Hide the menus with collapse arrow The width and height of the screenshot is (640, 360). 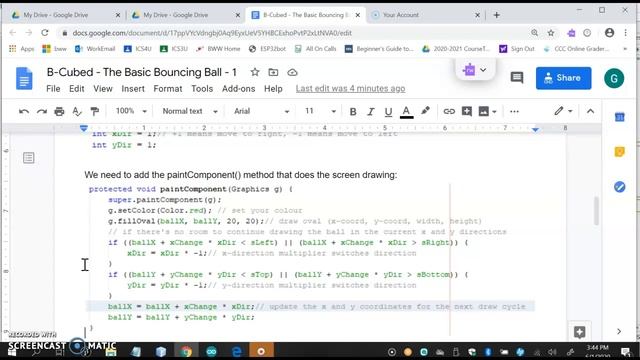[x=590, y=111]
